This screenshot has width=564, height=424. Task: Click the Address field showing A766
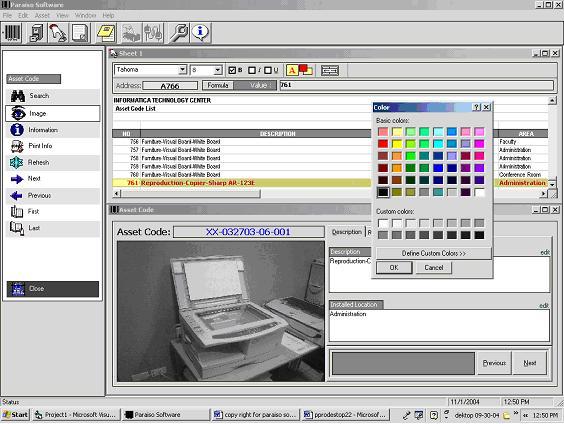click(x=170, y=86)
